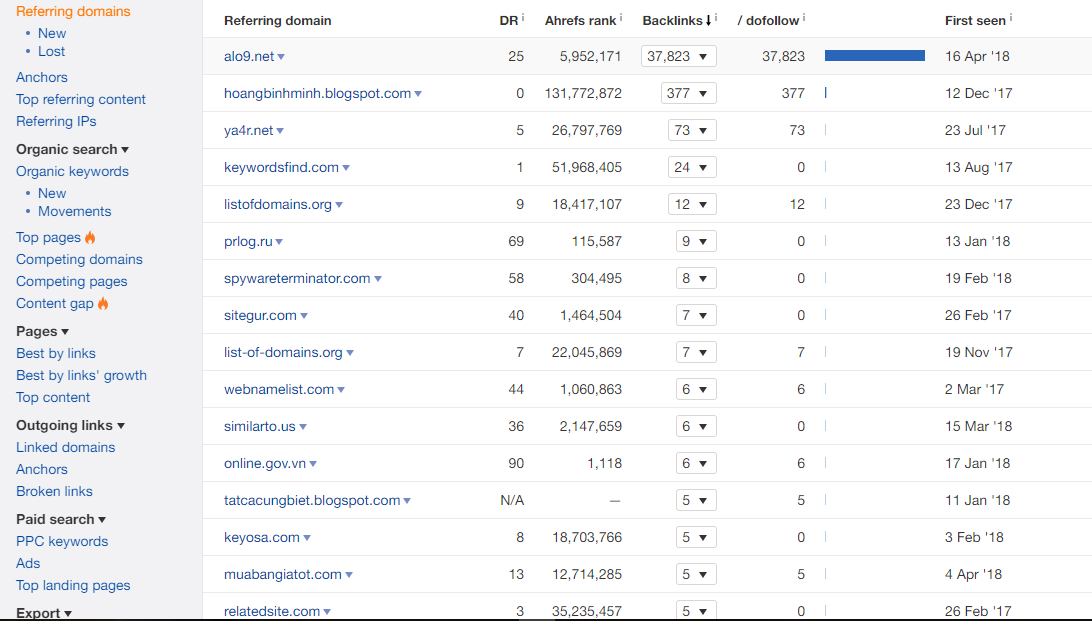
Task: Collapse the Paid search section
Action: click(61, 519)
